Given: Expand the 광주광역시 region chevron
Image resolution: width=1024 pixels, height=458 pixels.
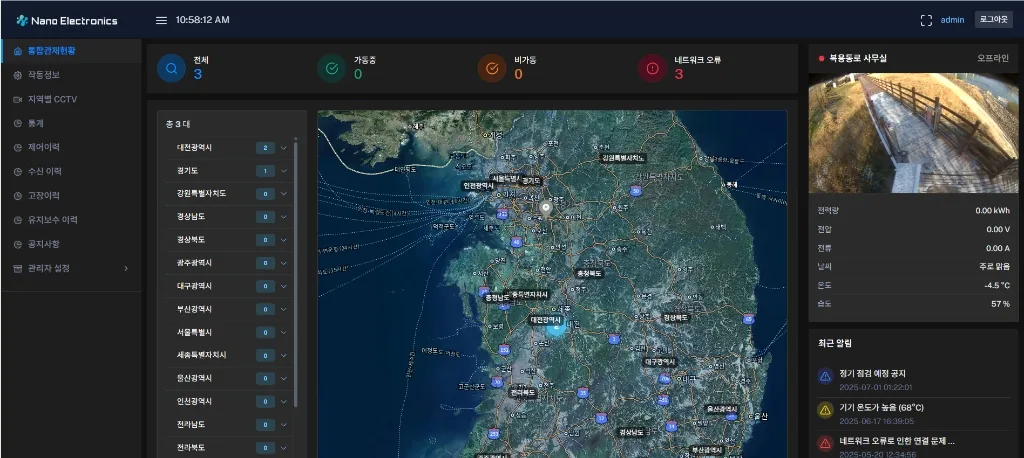Looking at the screenshot, I should click(283, 263).
